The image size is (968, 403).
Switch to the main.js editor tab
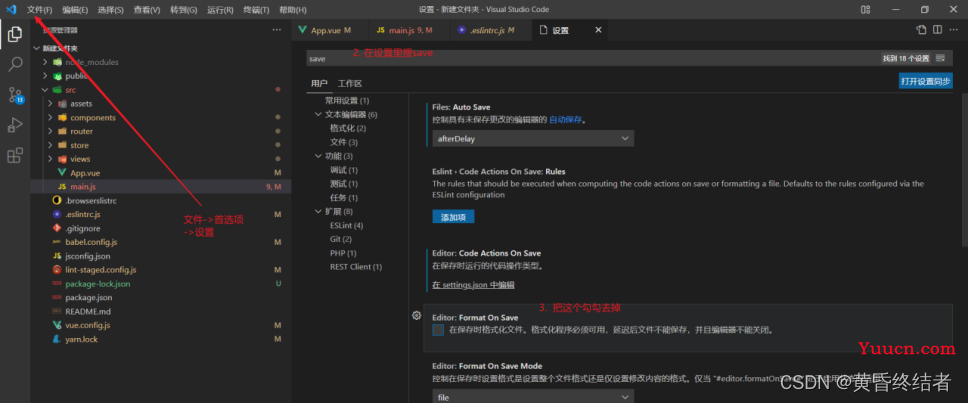click(x=409, y=30)
